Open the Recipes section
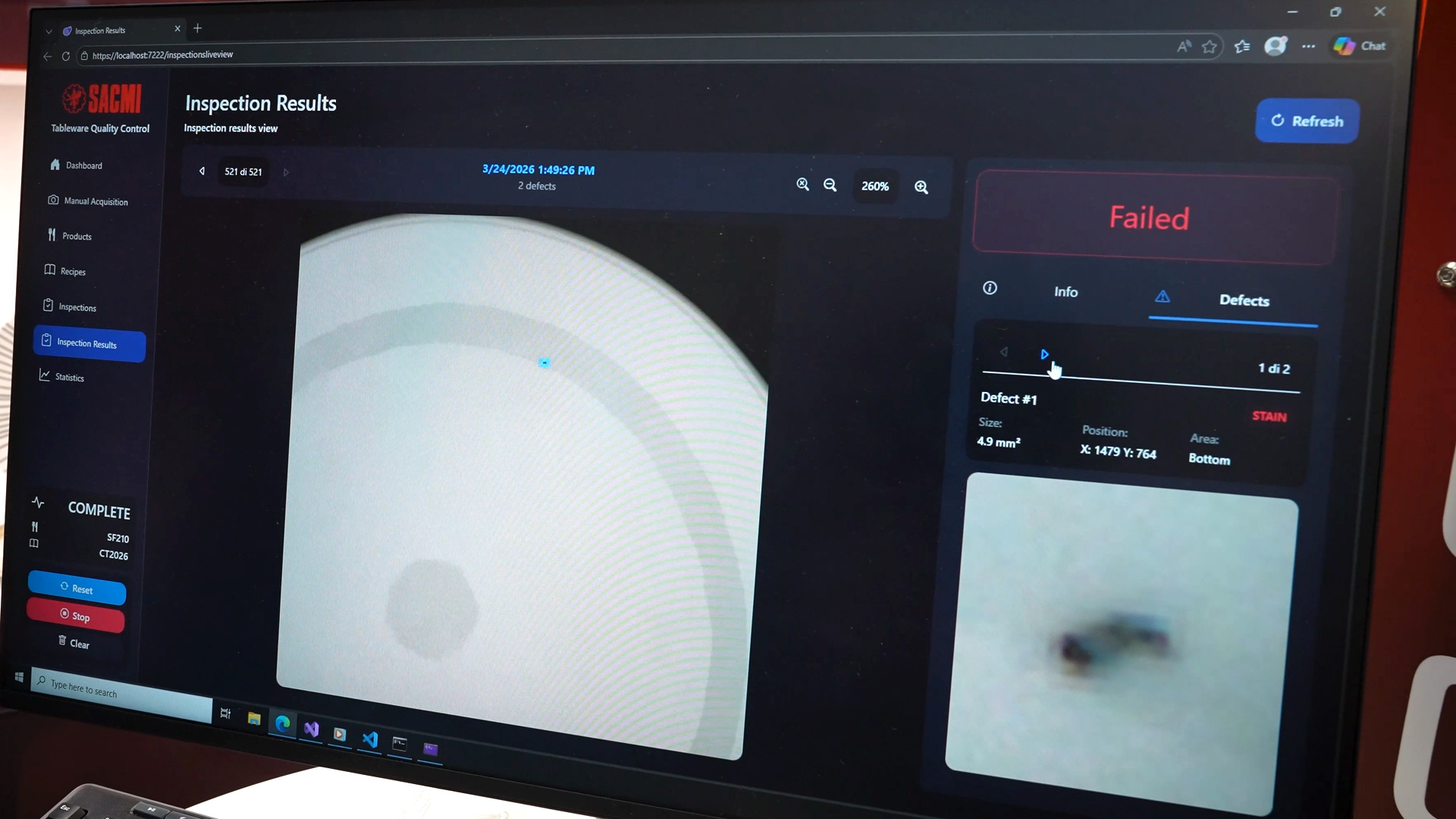1456x819 pixels. click(x=74, y=271)
